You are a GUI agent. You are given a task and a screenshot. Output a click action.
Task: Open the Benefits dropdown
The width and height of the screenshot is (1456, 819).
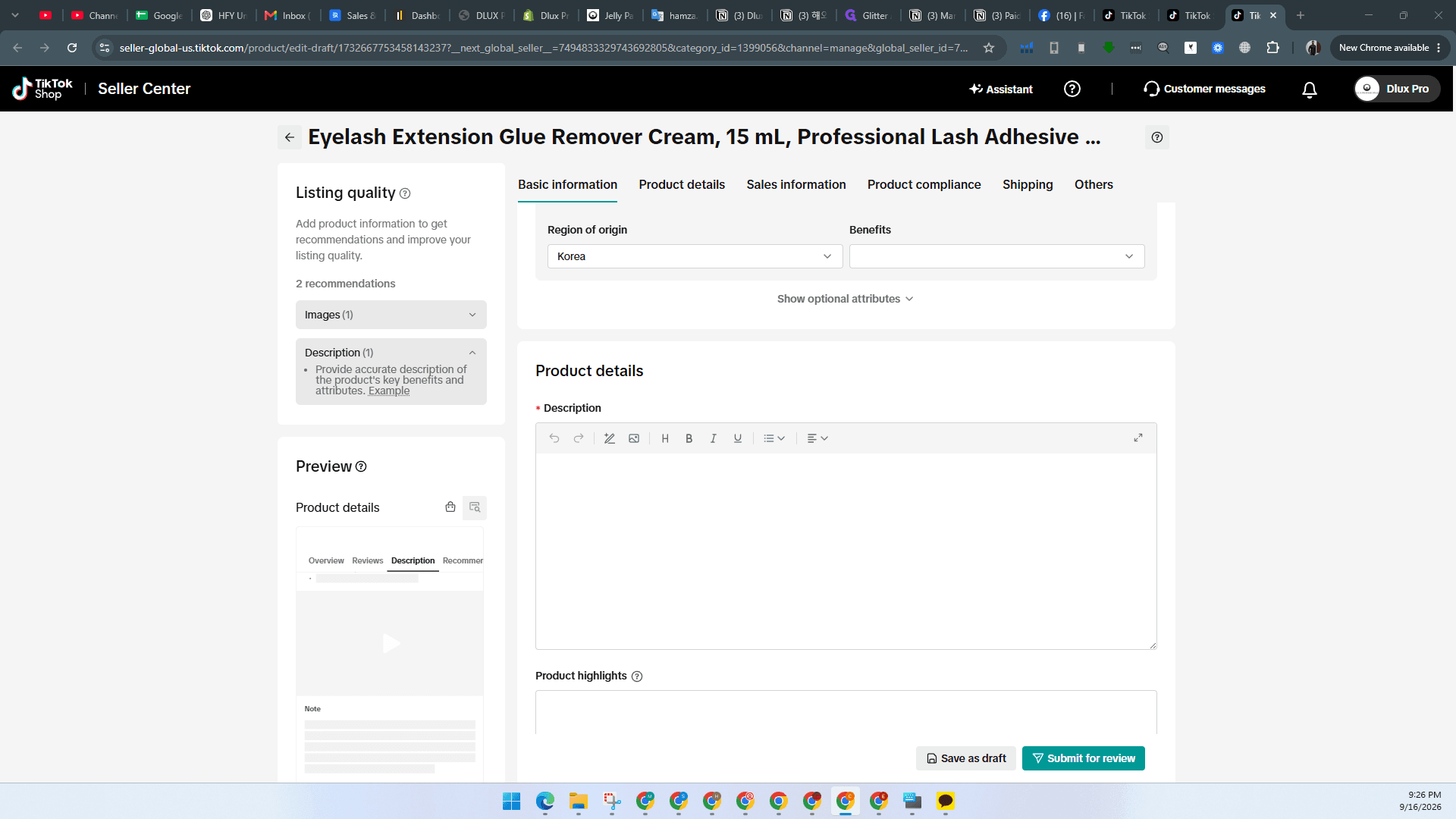[997, 256]
